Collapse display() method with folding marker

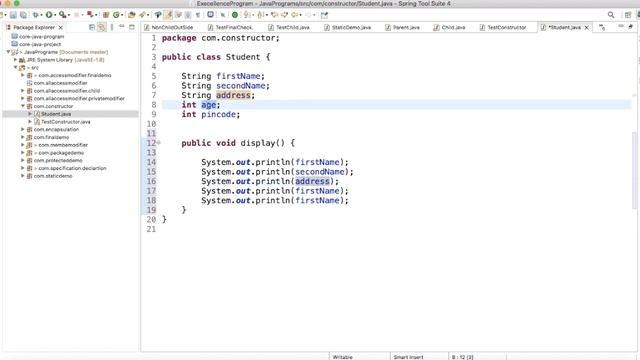point(159,143)
